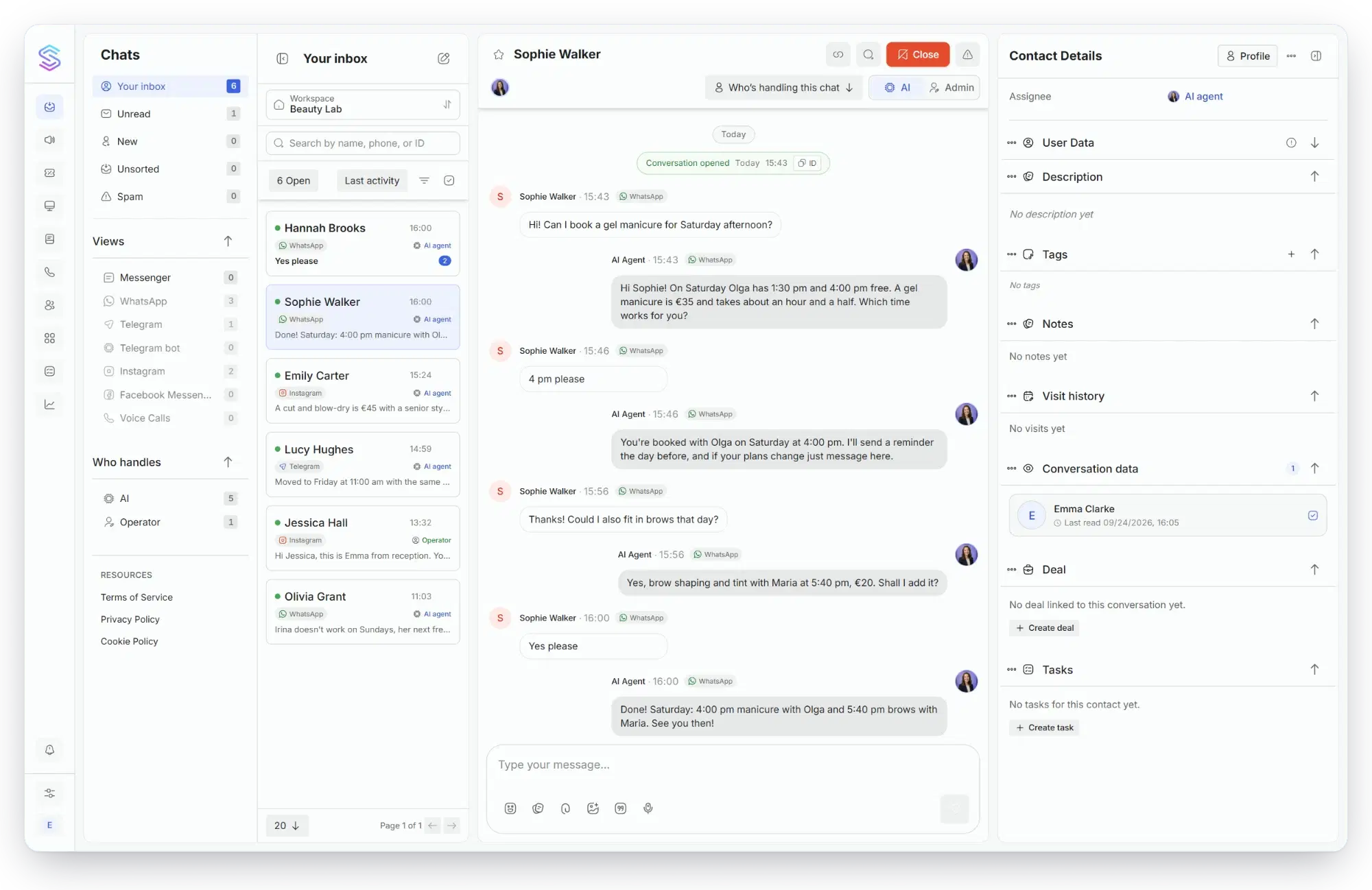Image resolution: width=1372 pixels, height=890 pixels.
Task: Click Create deal
Action: (x=1044, y=628)
